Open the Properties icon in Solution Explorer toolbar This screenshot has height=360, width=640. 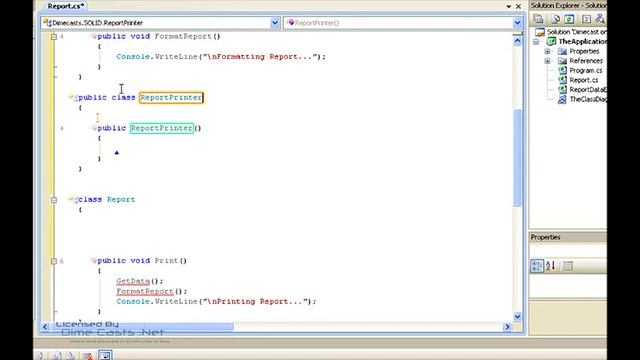click(x=538, y=19)
